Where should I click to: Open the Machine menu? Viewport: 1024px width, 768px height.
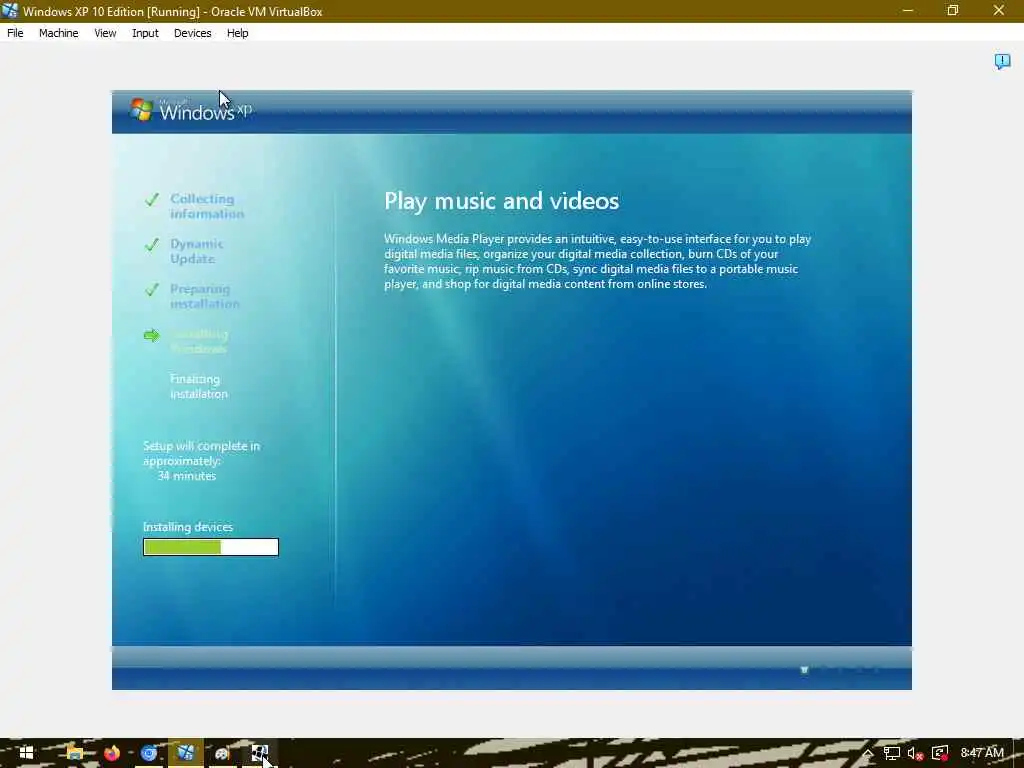coord(58,33)
